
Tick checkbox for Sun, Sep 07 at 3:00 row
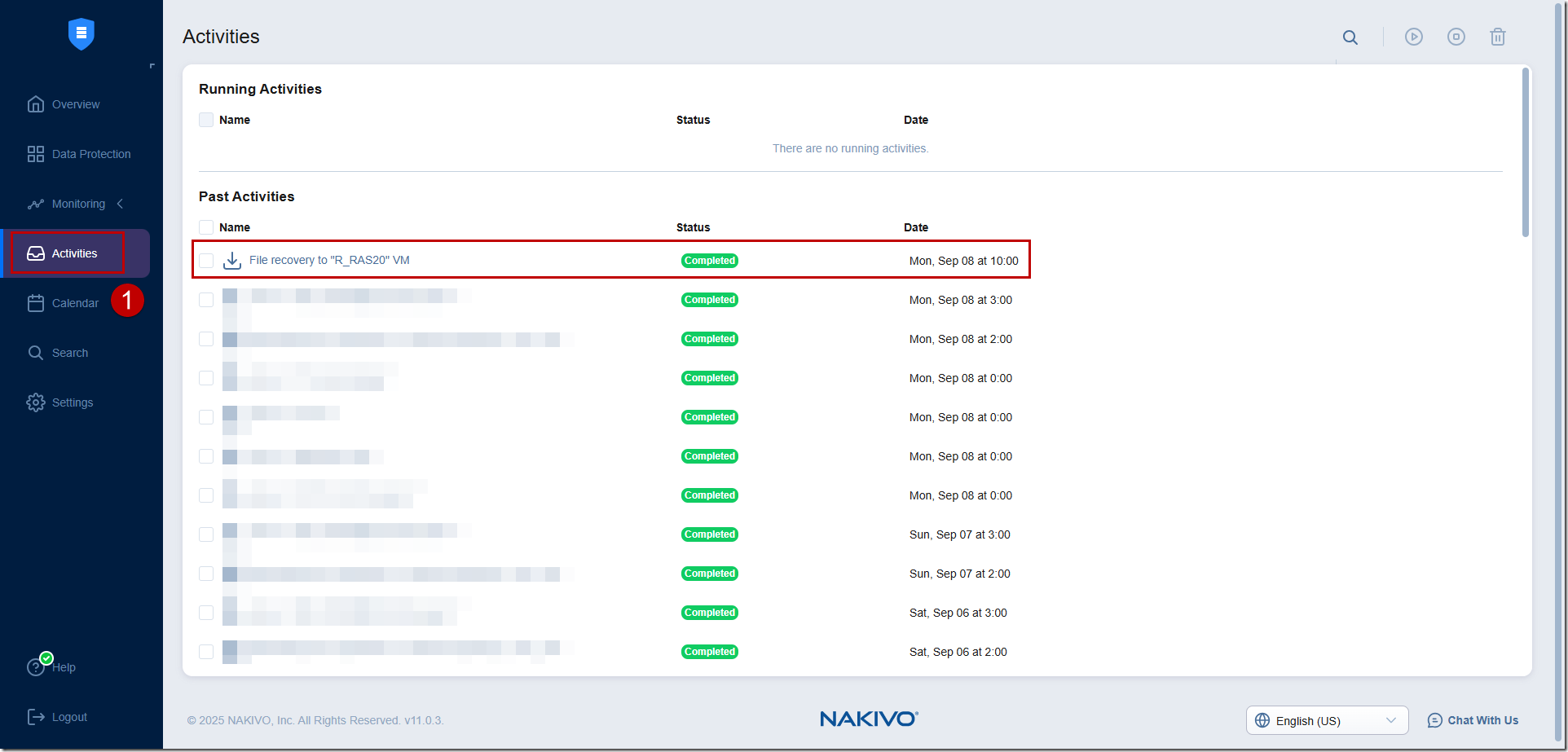pyautogui.click(x=206, y=534)
